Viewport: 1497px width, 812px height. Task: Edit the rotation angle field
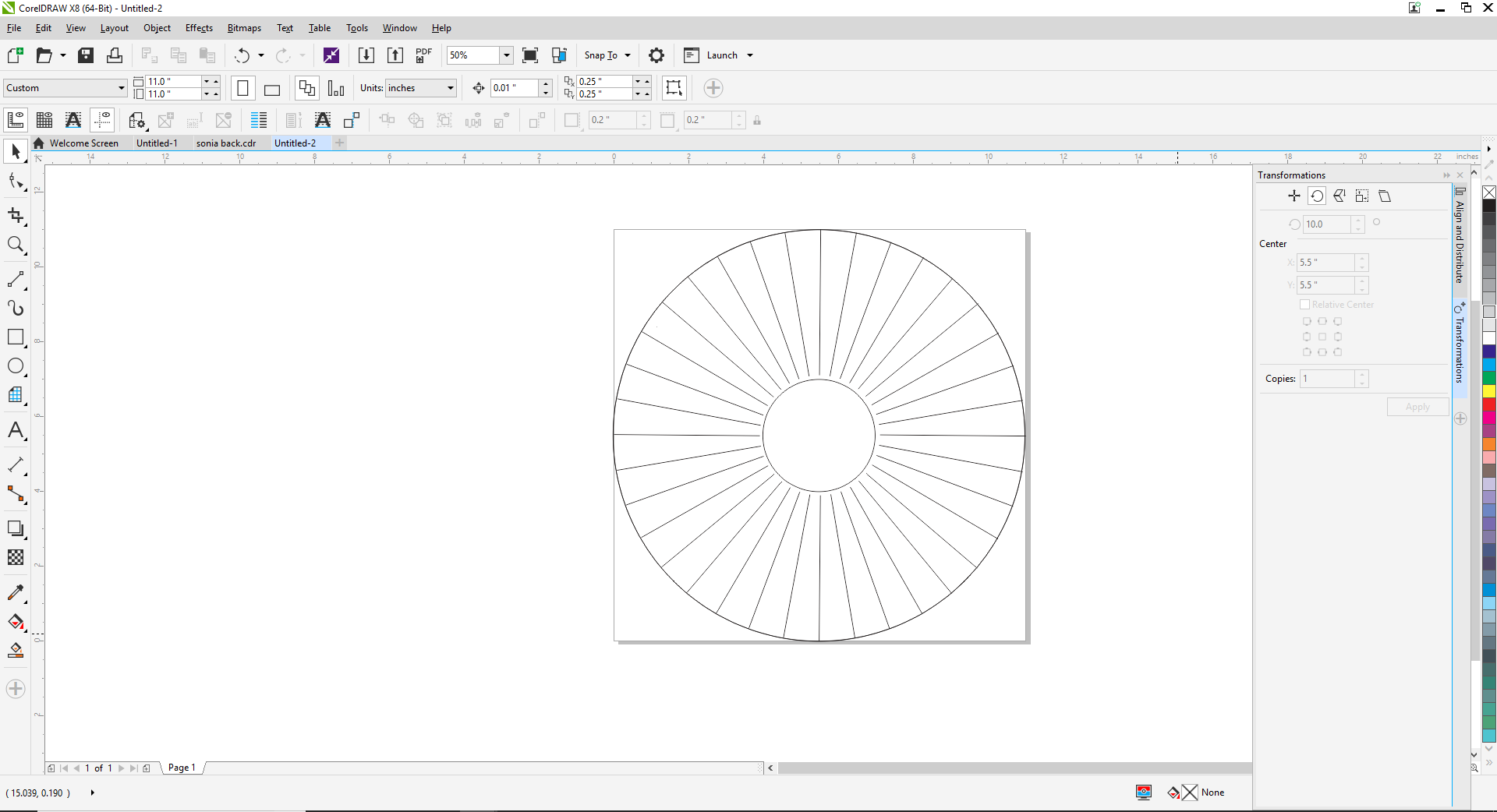pyautogui.click(x=1328, y=224)
